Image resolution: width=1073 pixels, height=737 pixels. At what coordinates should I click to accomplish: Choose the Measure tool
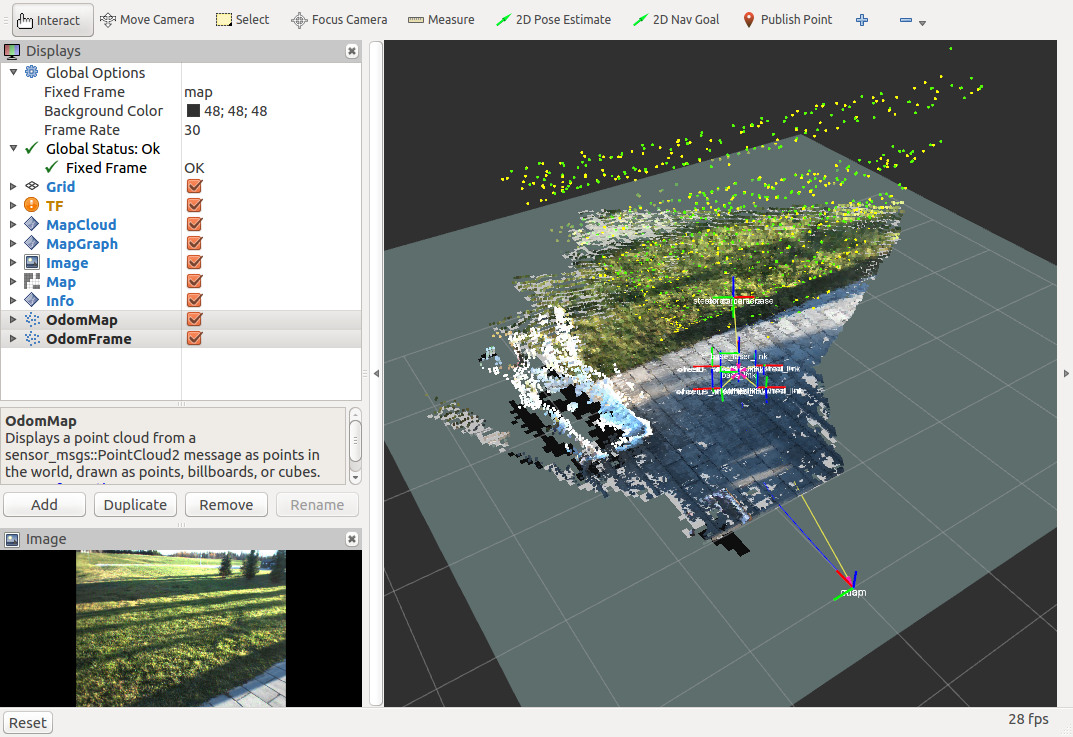point(440,19)
